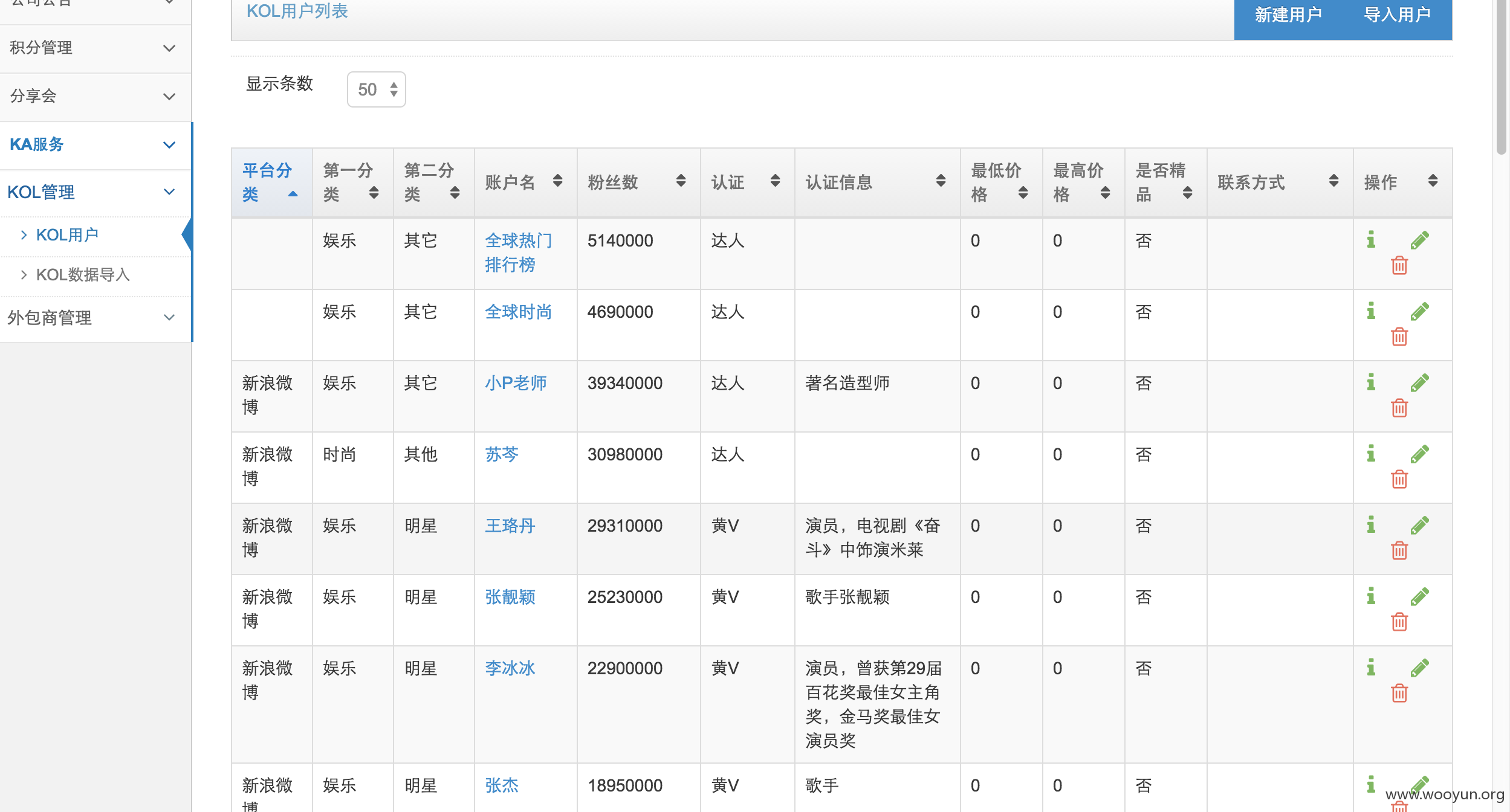Collapse the KA服务 sidebar menu
Viewport: 1510px width, 812px height.
click(96, 144)
